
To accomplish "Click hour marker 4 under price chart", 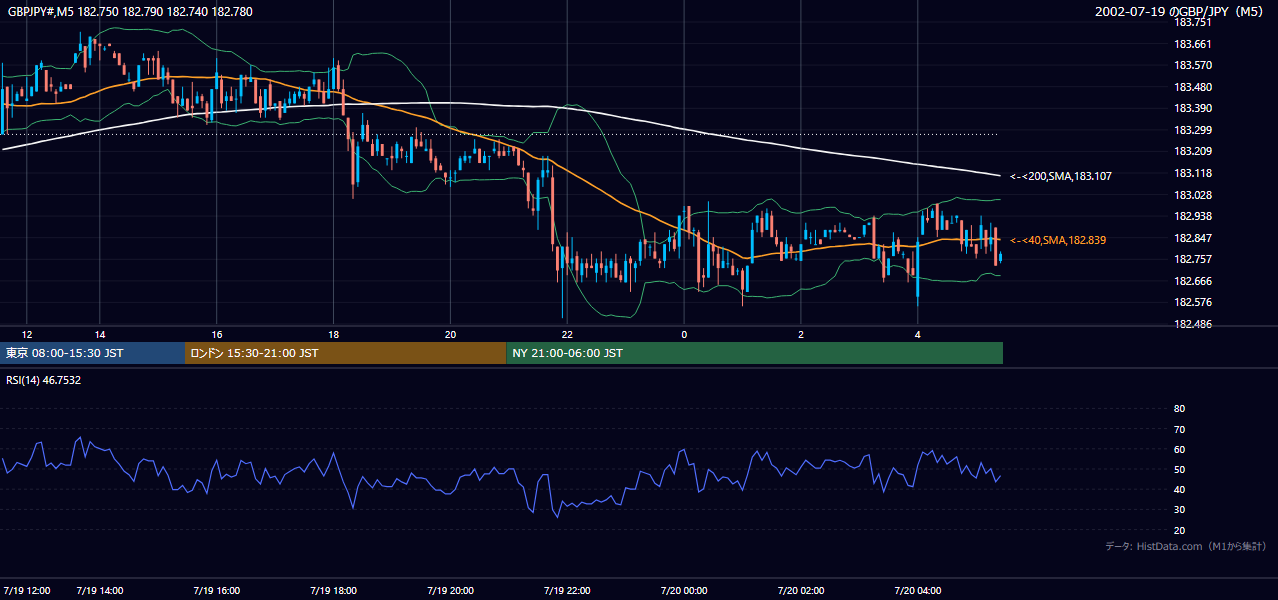I will pyautogui.click(x=918, y=334).
